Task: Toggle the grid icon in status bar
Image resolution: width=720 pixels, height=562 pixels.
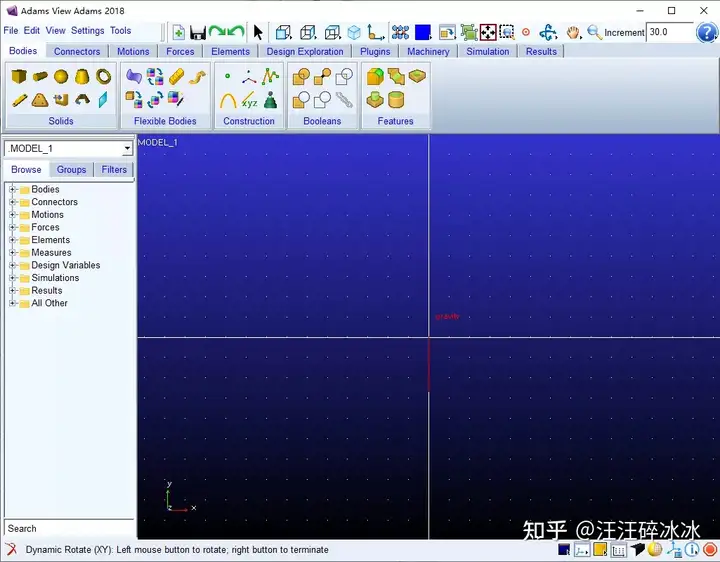Action: click(619, 550)
